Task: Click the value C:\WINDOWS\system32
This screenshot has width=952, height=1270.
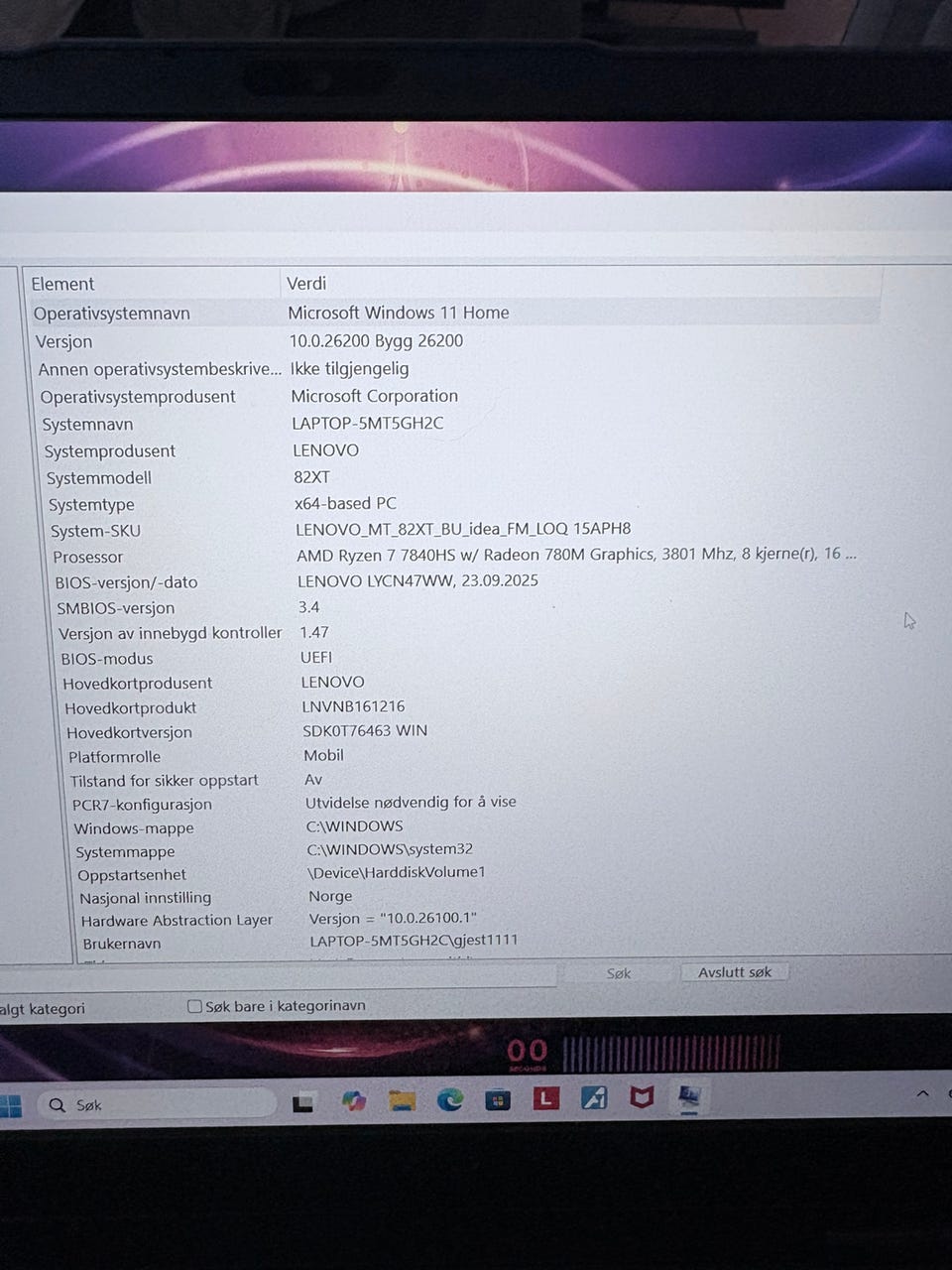Action: pyautogui.click(x=390, y=849)
